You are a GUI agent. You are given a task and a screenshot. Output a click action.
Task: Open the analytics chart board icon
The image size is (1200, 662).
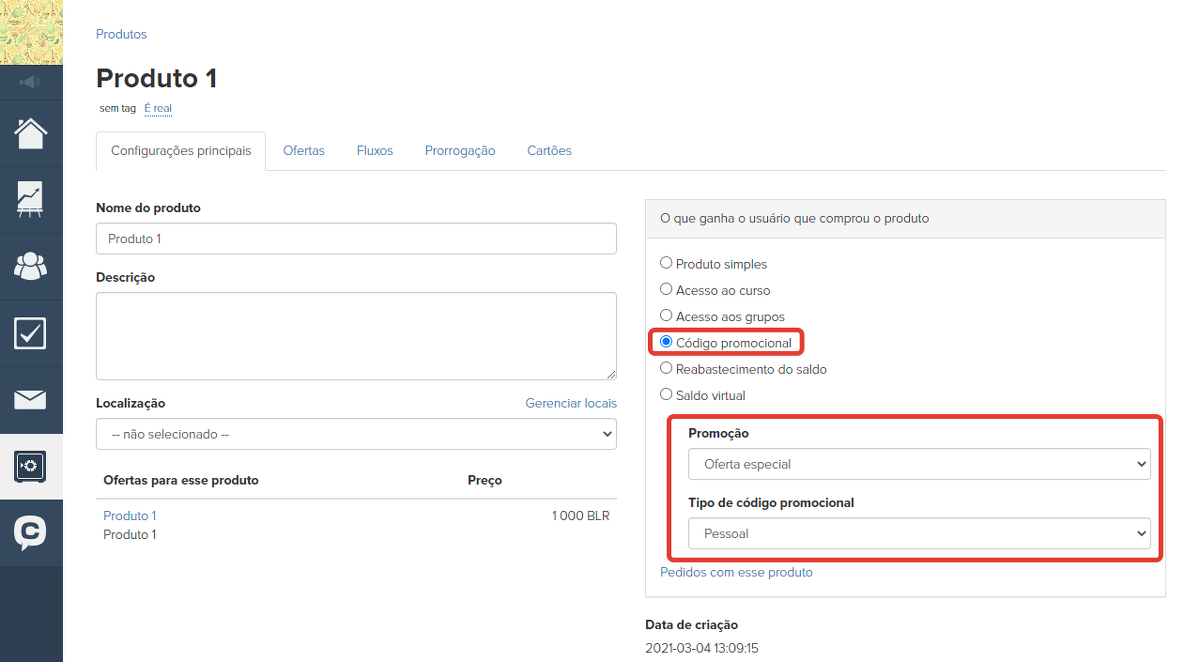pos(31,199)
